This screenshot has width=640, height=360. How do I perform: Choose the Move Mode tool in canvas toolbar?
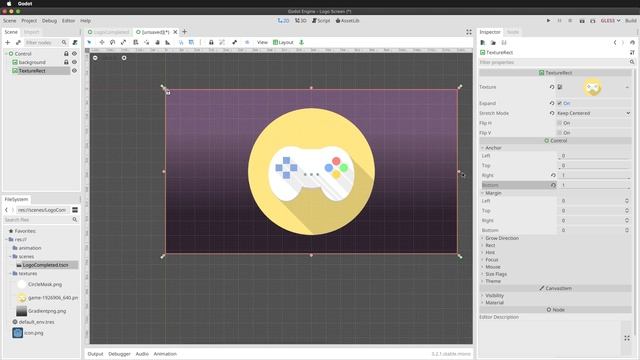point(102,42)
